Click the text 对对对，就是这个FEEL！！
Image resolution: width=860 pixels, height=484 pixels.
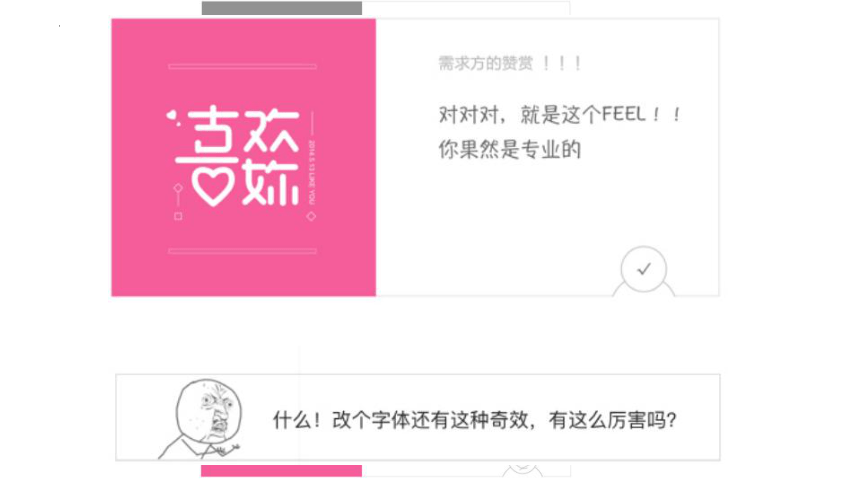559,115
